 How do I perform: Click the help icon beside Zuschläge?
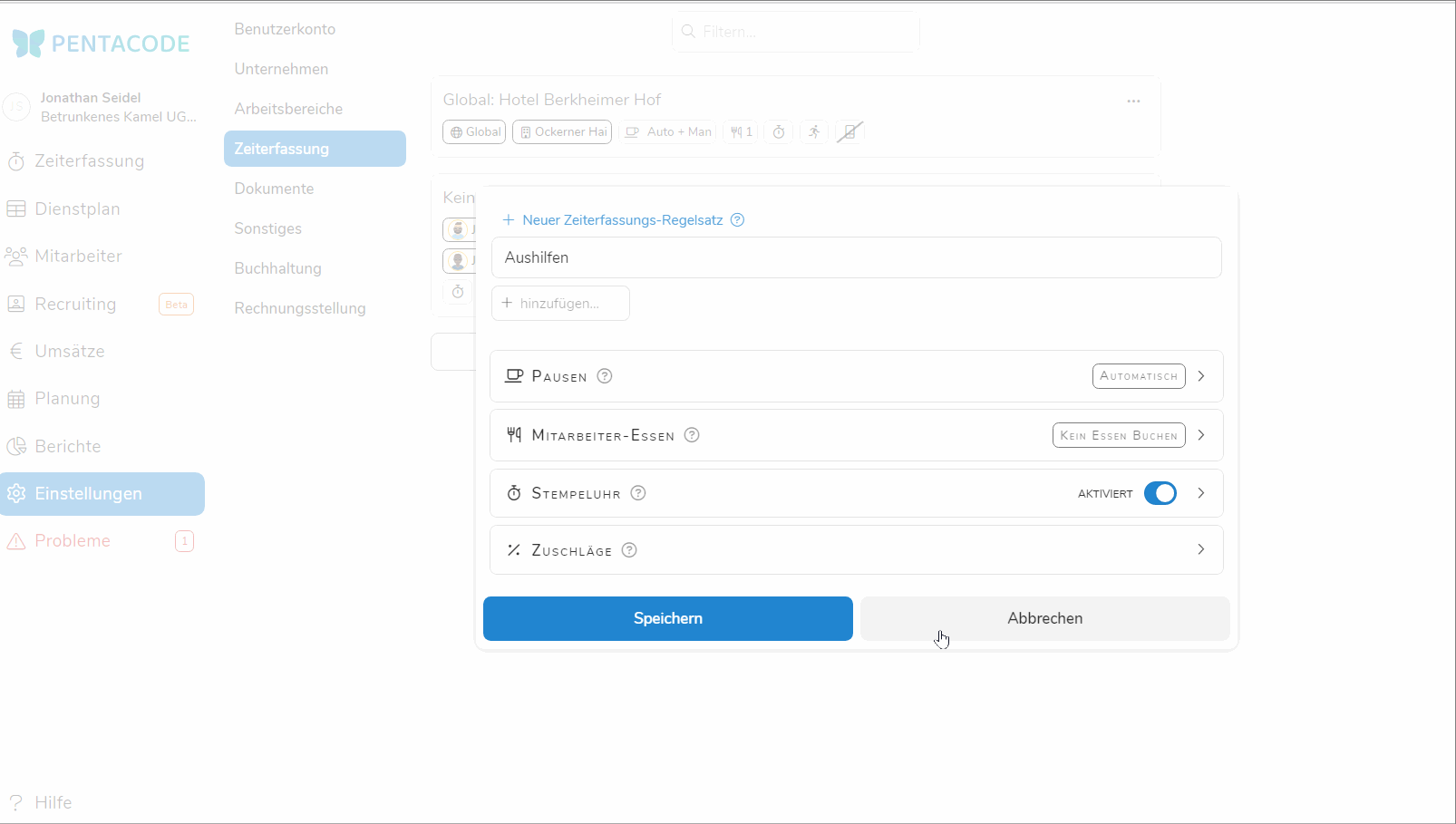pyautogui.click(x=629, y=550)
